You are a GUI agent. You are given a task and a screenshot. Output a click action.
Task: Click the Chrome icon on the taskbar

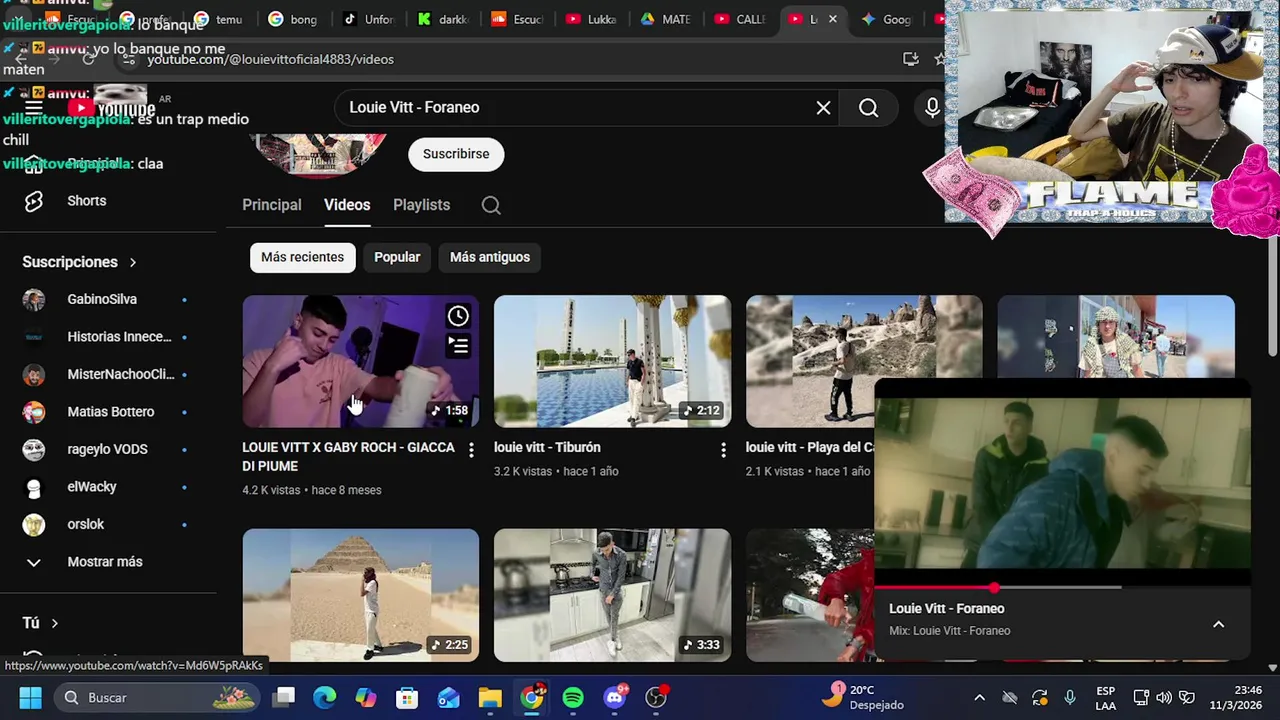pos(532,697)
